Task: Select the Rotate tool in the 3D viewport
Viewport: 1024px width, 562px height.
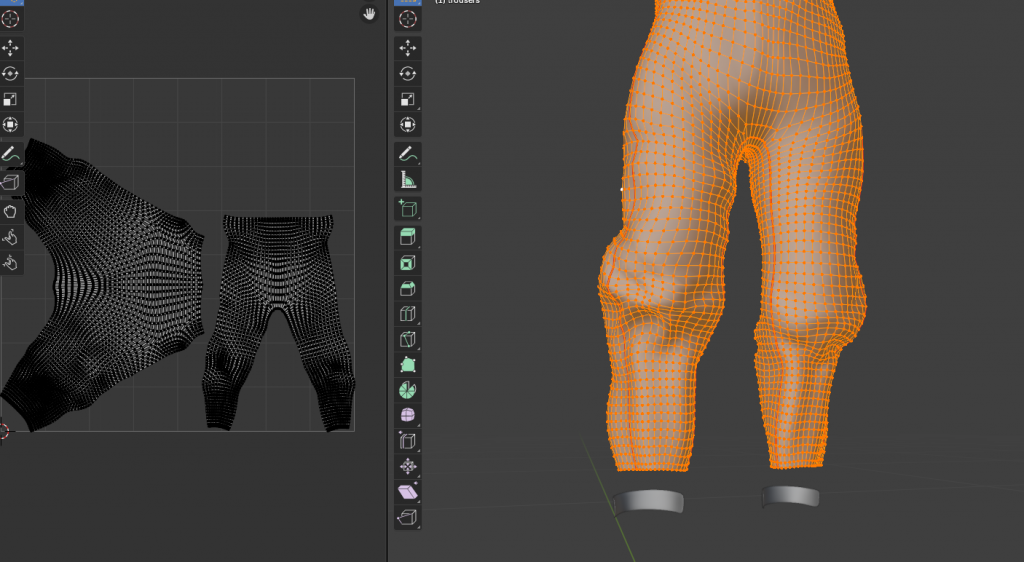Action: [x=408, y=73]
